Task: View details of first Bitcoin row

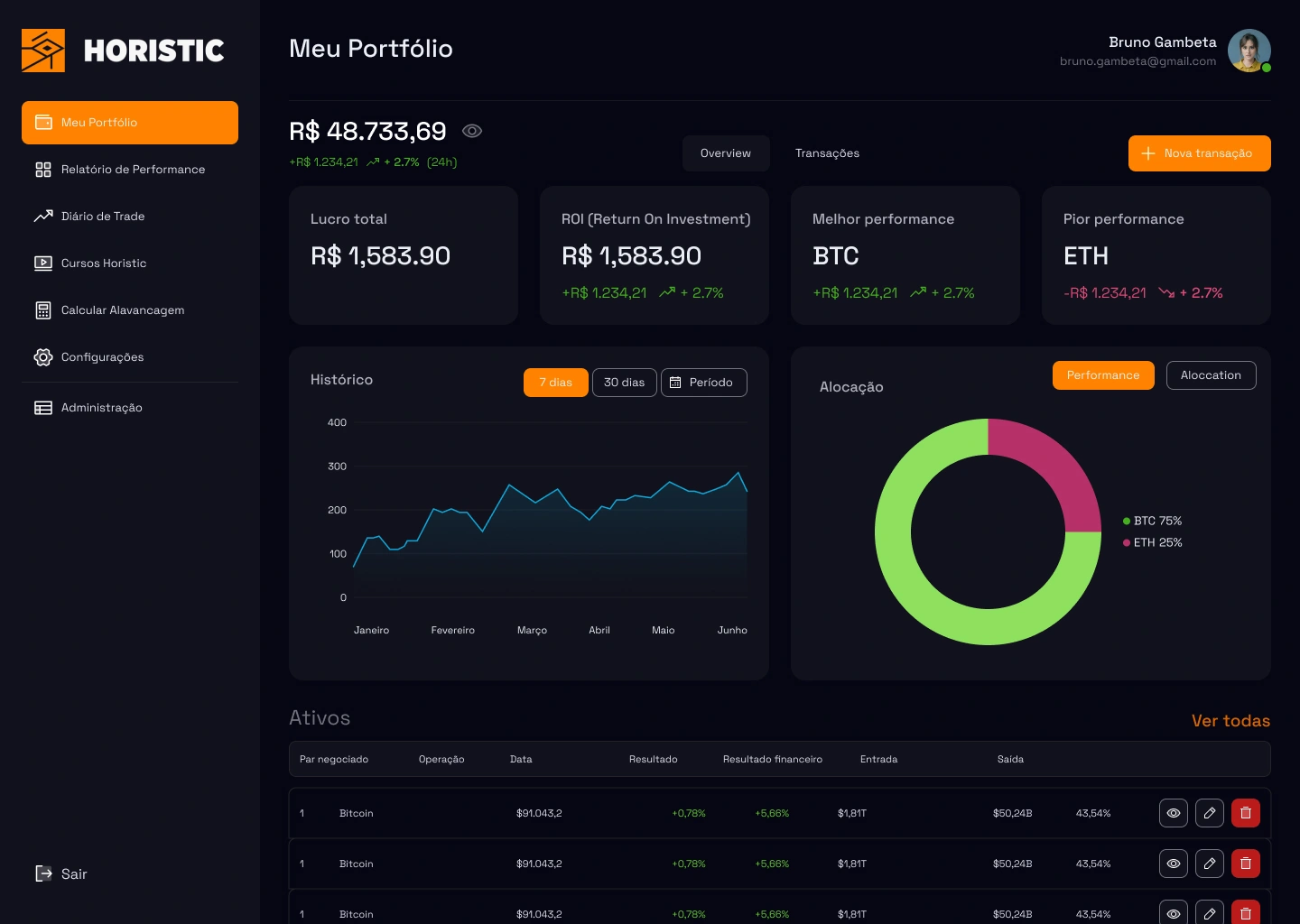Action: pos(1173,813)
